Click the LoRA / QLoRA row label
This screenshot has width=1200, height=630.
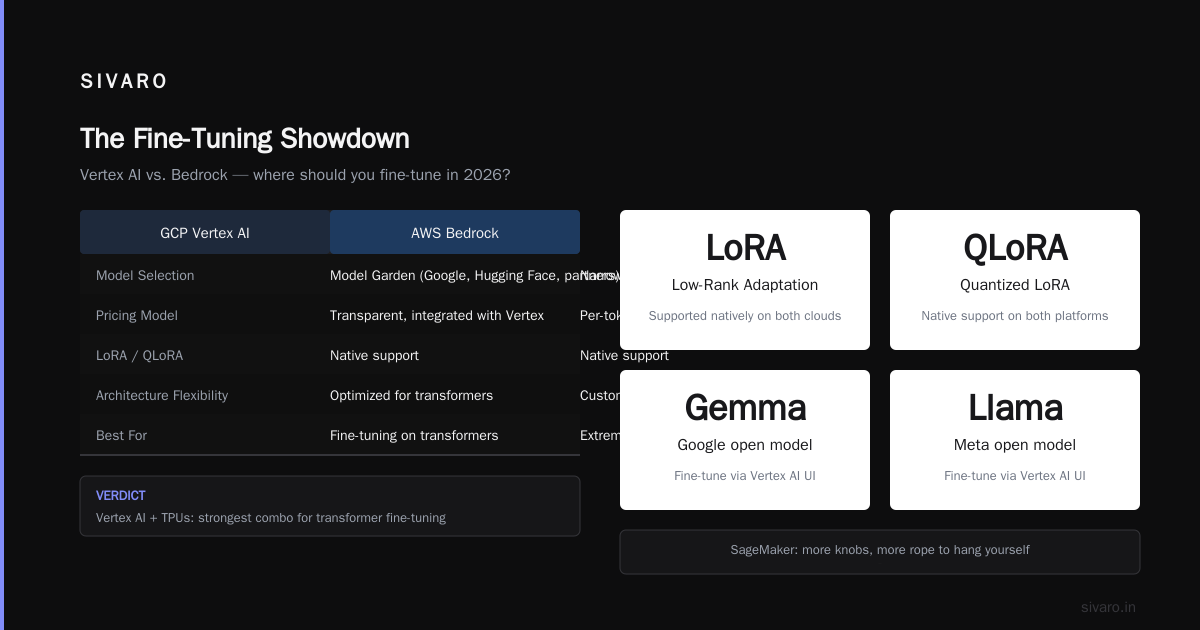tap(140, 355)
